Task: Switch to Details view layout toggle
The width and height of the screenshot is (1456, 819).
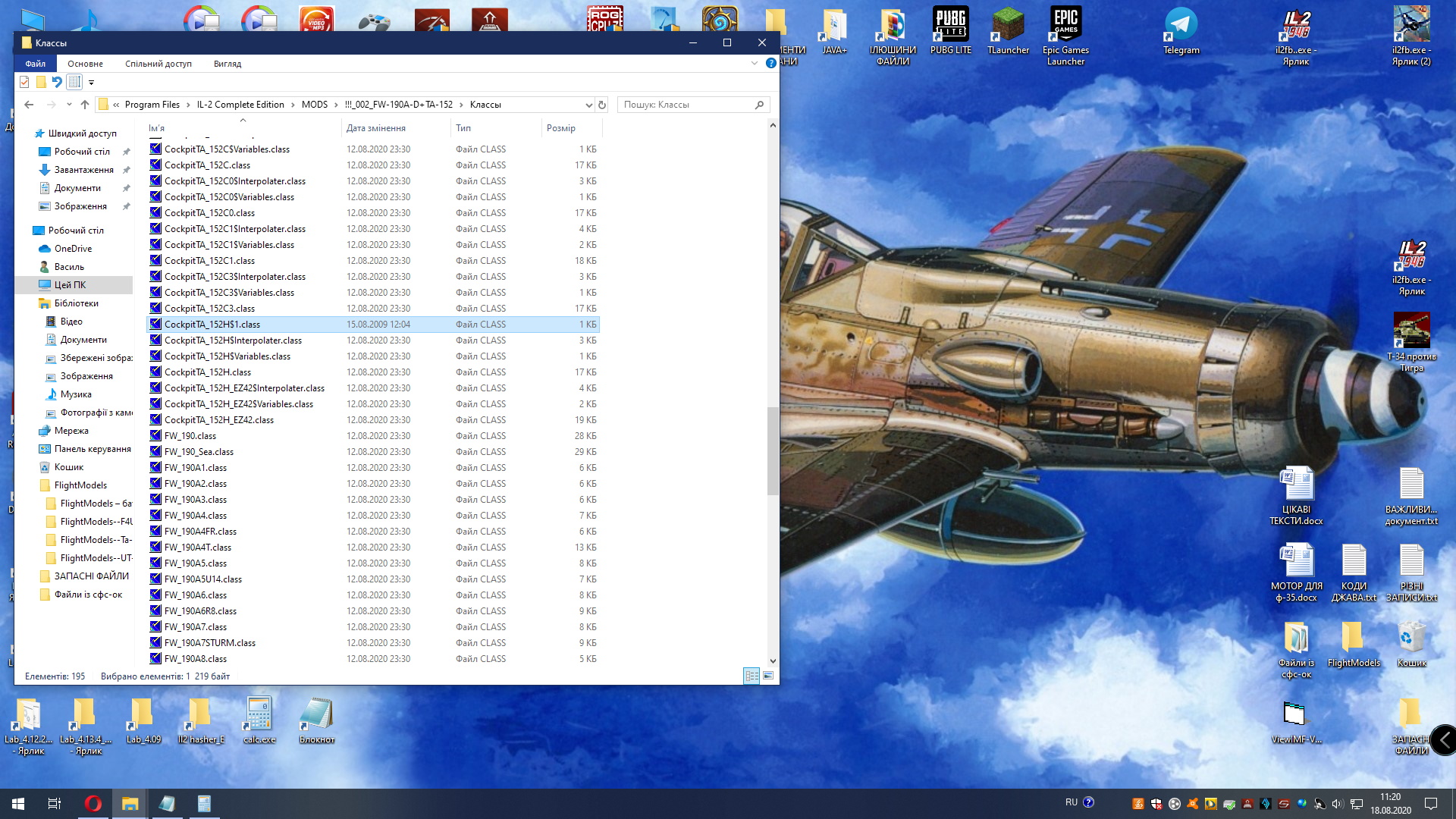Action: [751, 676]
